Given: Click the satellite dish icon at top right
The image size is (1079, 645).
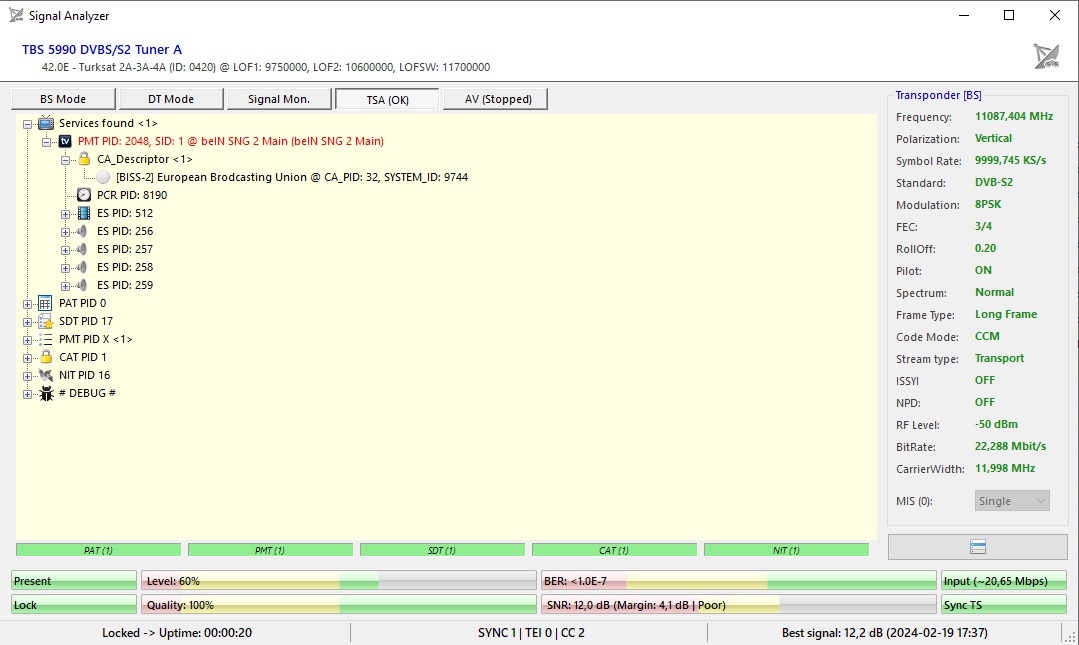Looking at the screenshot, I should (1047, 56).
